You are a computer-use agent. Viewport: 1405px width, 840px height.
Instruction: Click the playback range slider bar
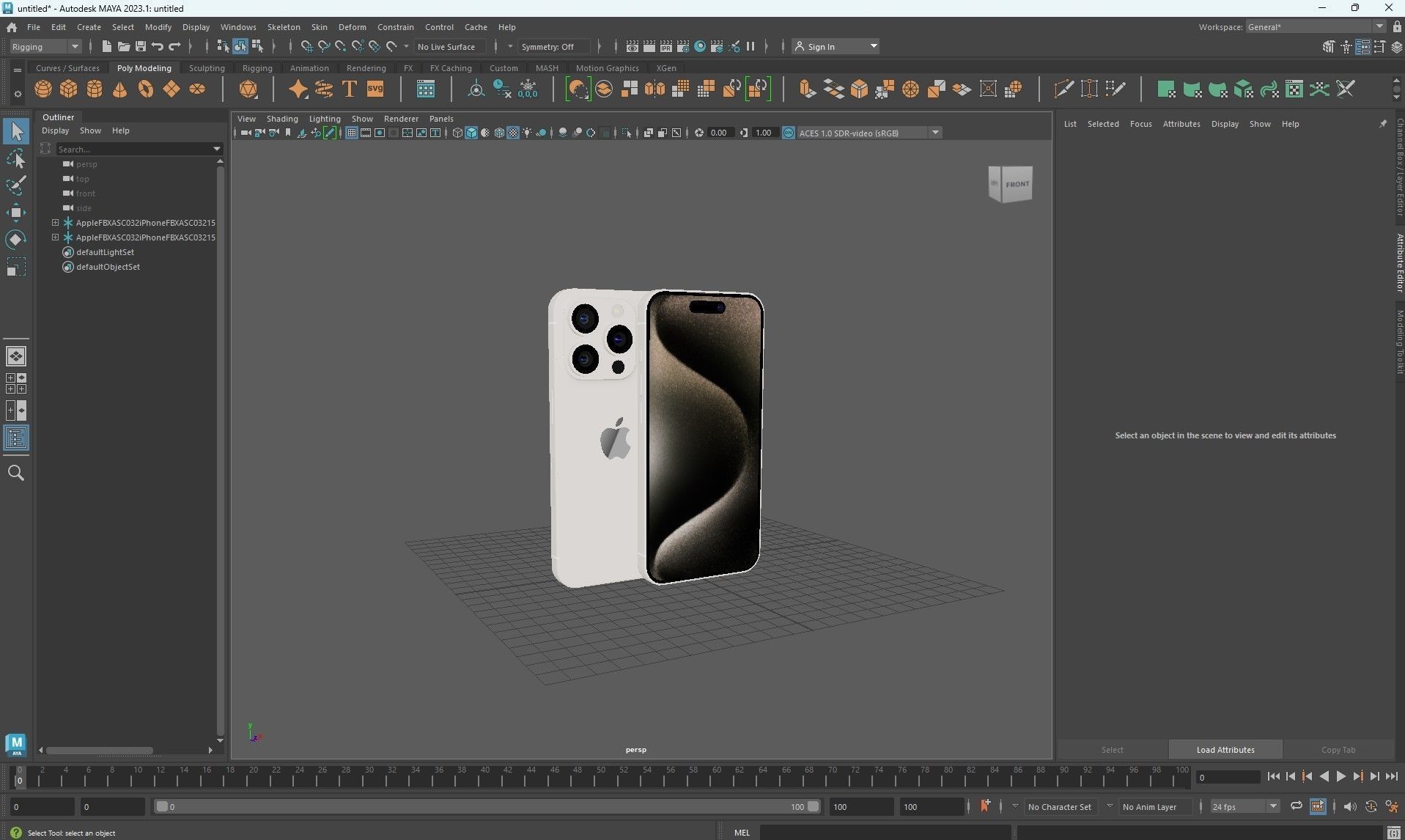coord(487,806)
